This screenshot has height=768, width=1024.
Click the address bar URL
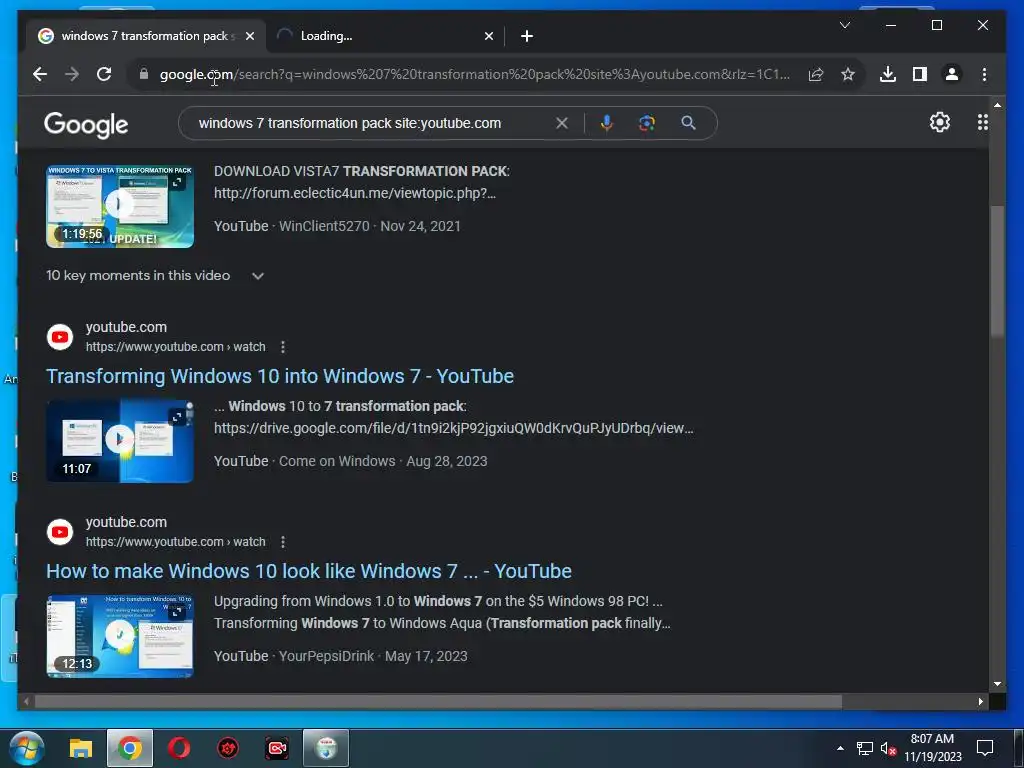[x=475, y=74]
